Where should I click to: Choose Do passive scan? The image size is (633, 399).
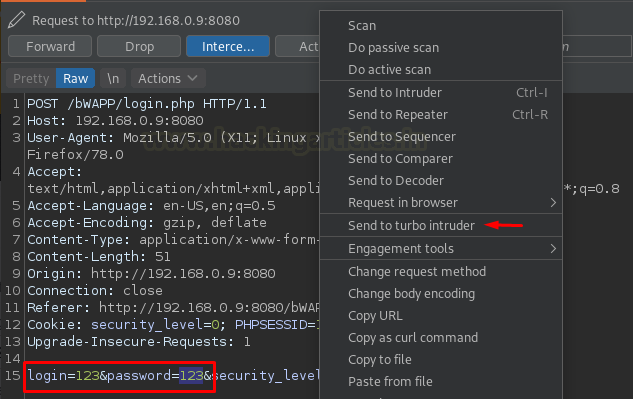[x=441, y=48]
